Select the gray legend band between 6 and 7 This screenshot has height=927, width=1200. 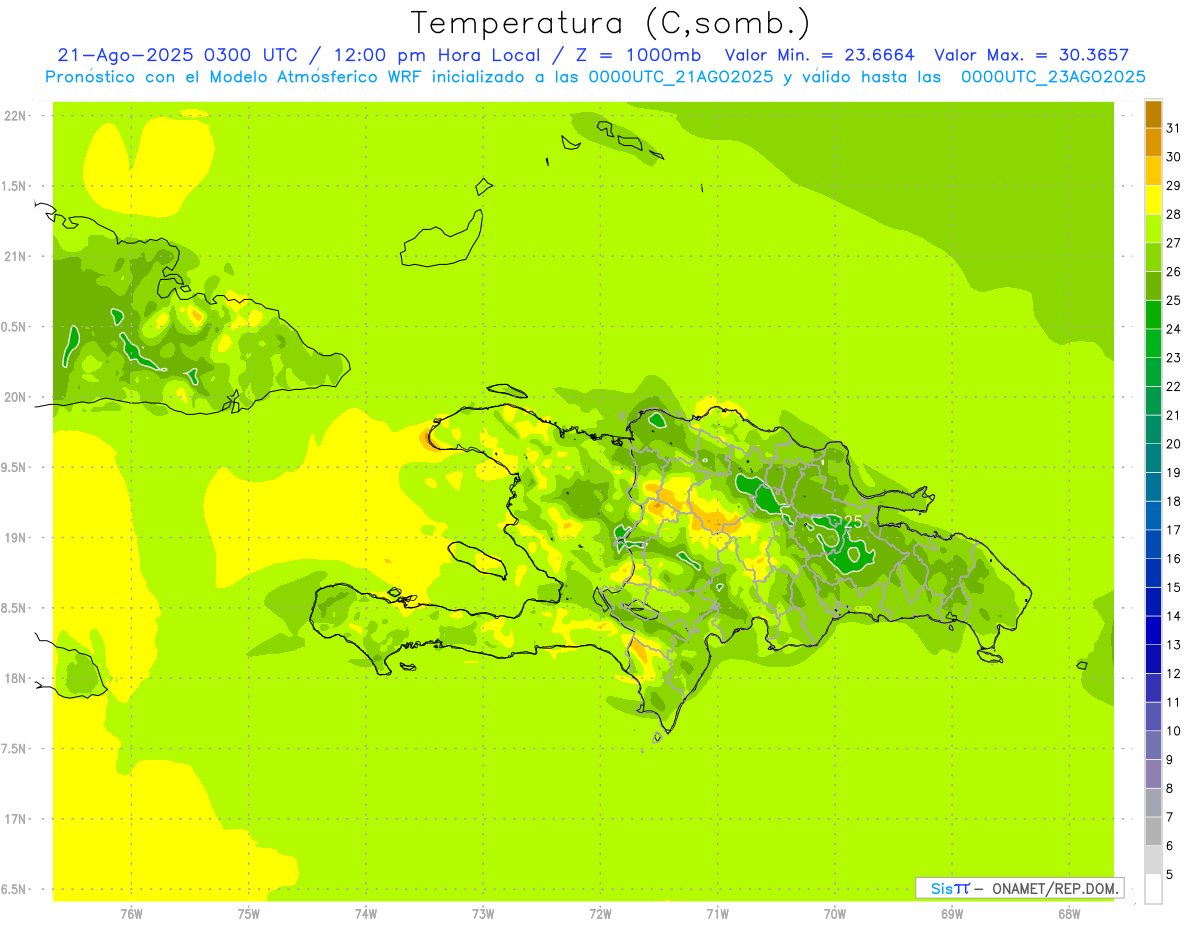click(1153, 831)
